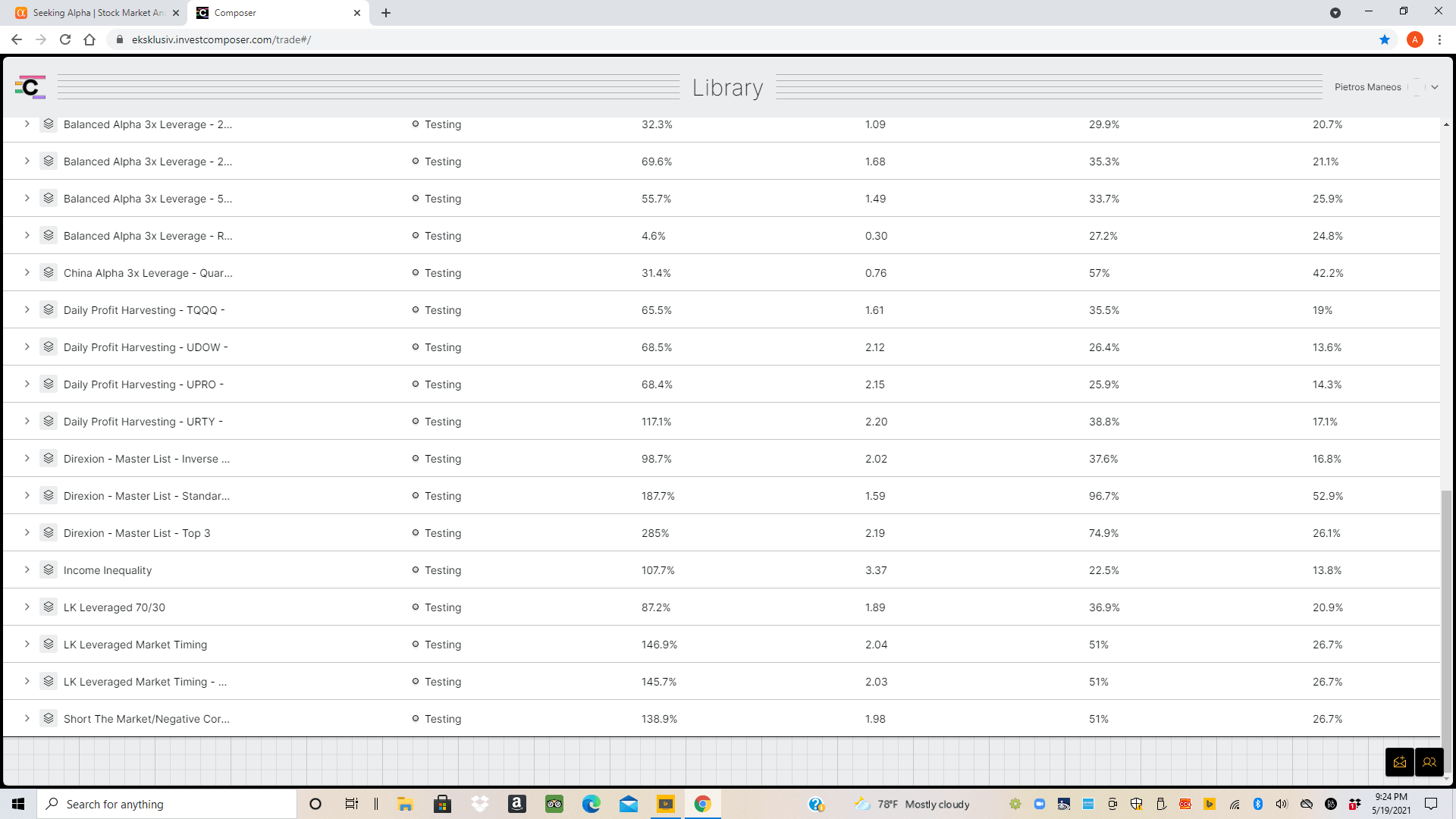
Task: Expand the Daily Profit Harvesting TQQQ row
Action: (x=27, y=309)
